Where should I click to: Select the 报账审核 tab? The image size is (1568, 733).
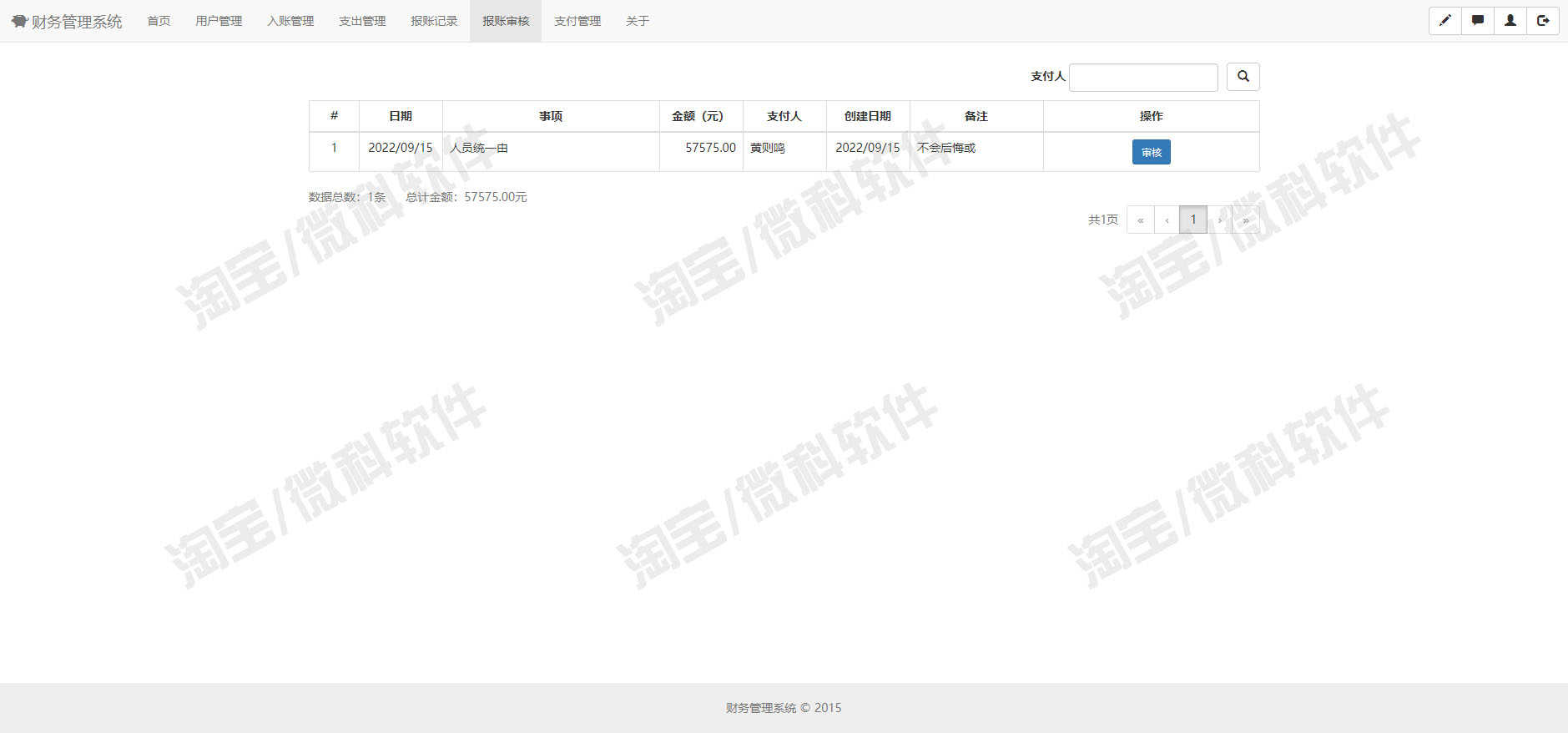(x=506, y=21)
